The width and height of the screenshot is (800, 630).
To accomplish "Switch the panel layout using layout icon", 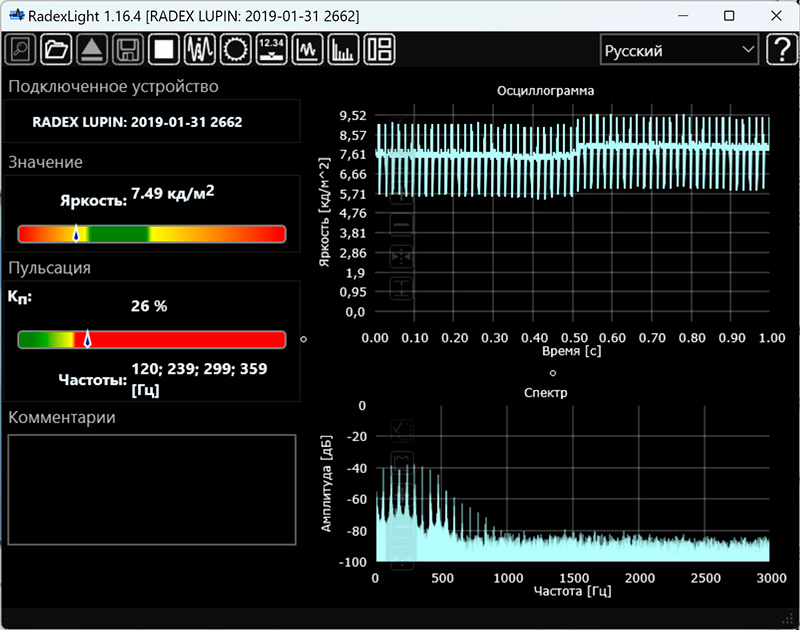I will point(380,49).
